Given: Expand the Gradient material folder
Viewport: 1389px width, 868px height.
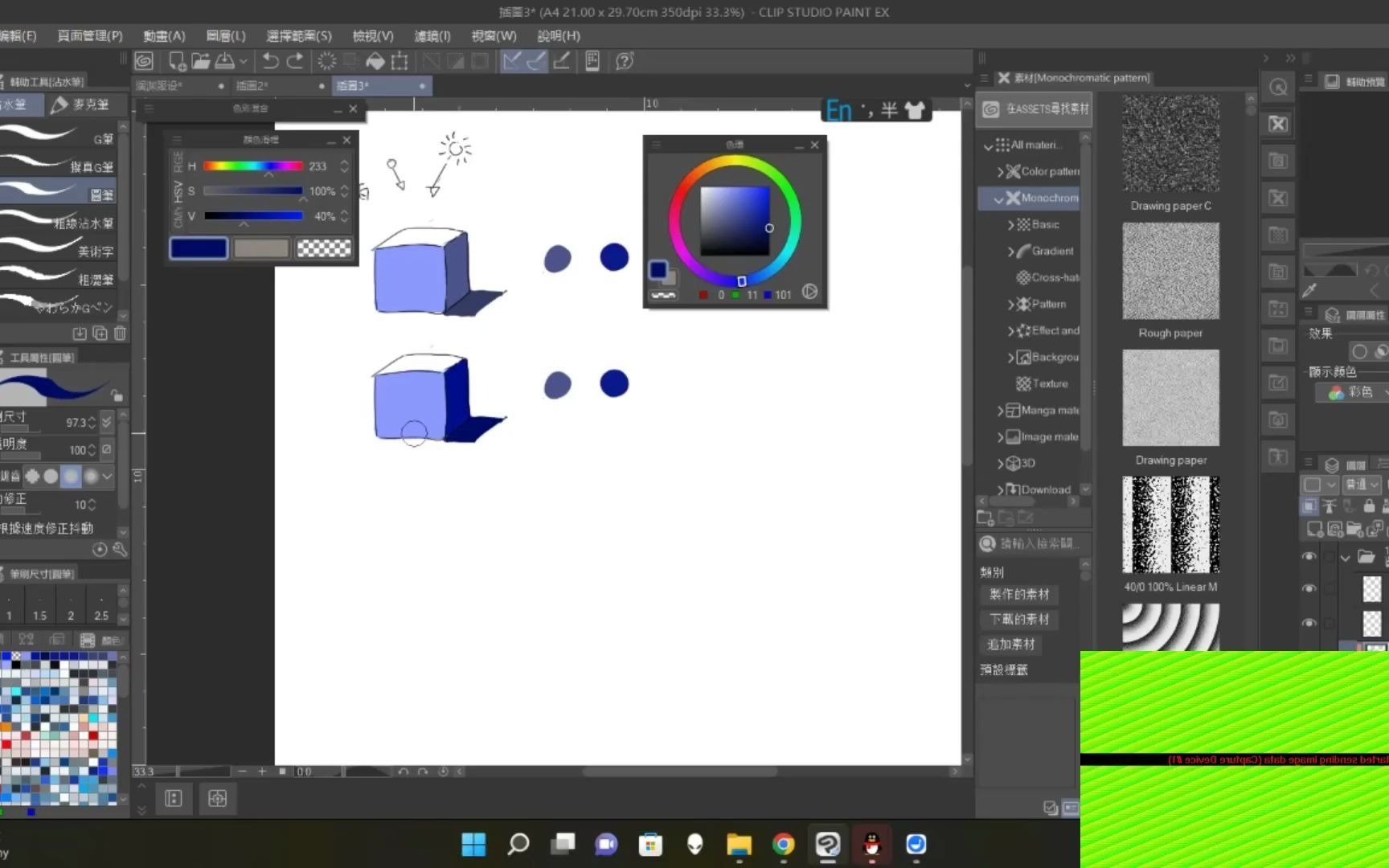Looking at the screenshot, I should tap(1010, 252).
